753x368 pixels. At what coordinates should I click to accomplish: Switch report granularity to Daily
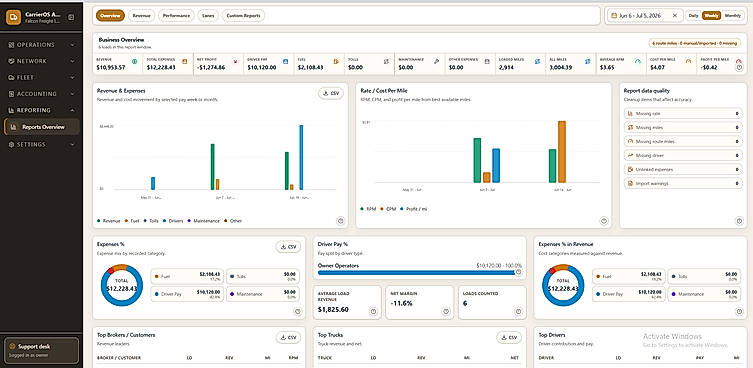[x=693, y=15]
